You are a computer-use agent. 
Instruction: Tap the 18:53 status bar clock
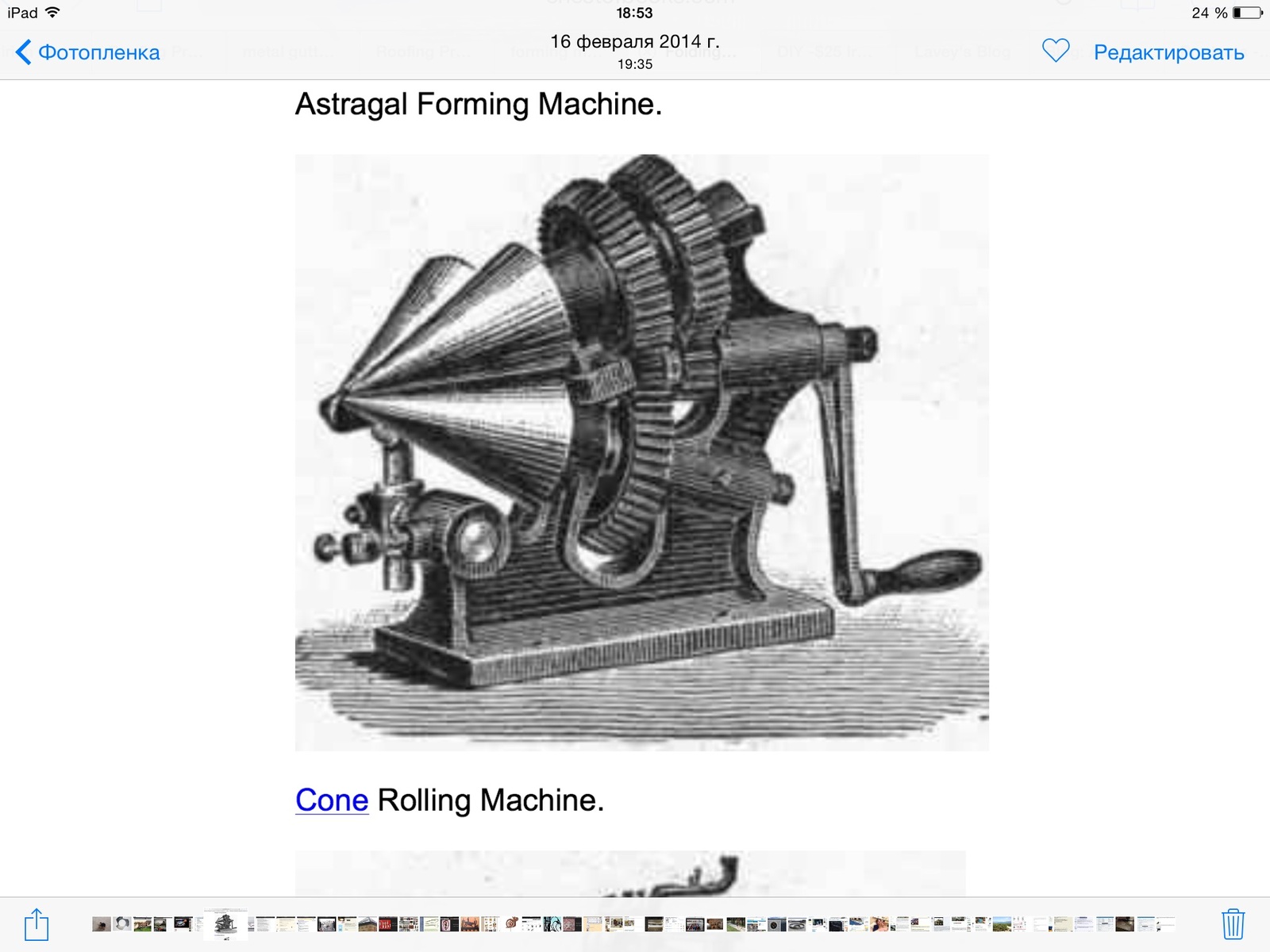(x=634, y=13)
